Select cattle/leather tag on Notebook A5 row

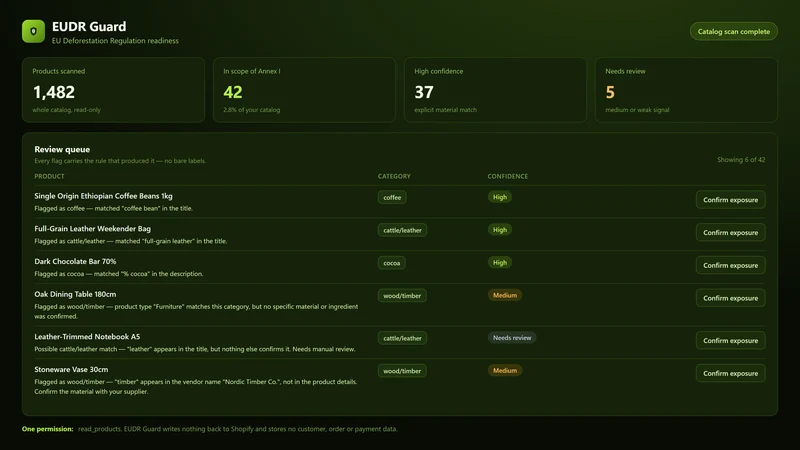402,338
